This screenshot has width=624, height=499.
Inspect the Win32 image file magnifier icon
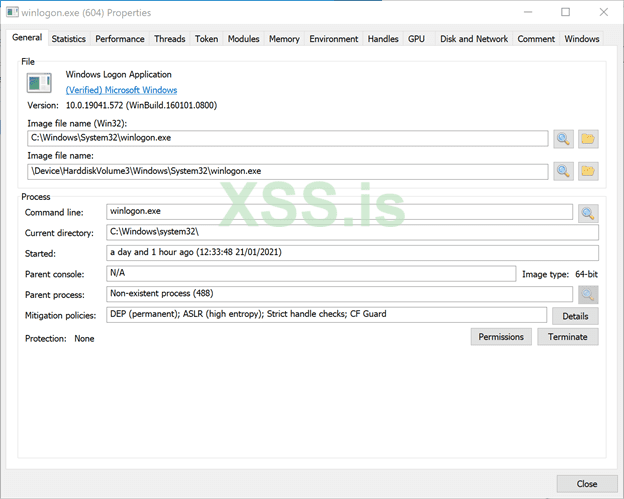(x=563, y=139)
